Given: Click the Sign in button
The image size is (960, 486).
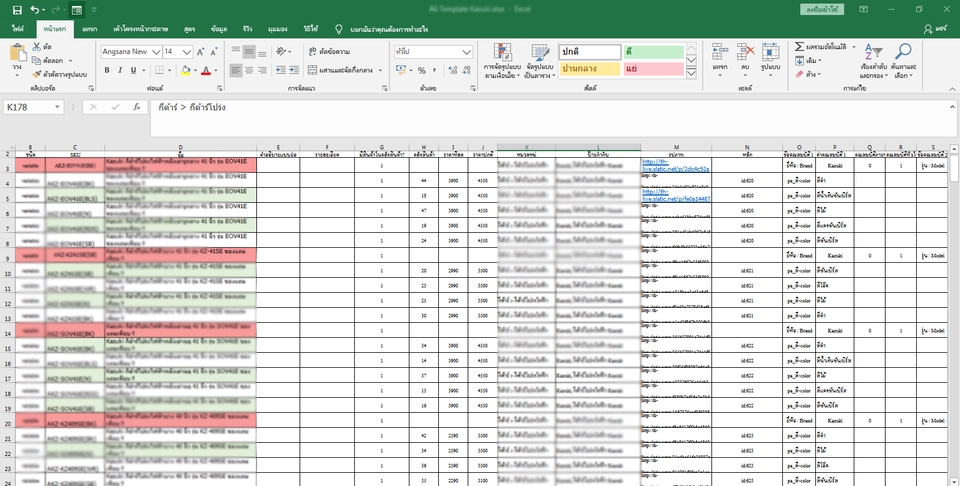Looking at the screenshot, I should tap(820, 9).
